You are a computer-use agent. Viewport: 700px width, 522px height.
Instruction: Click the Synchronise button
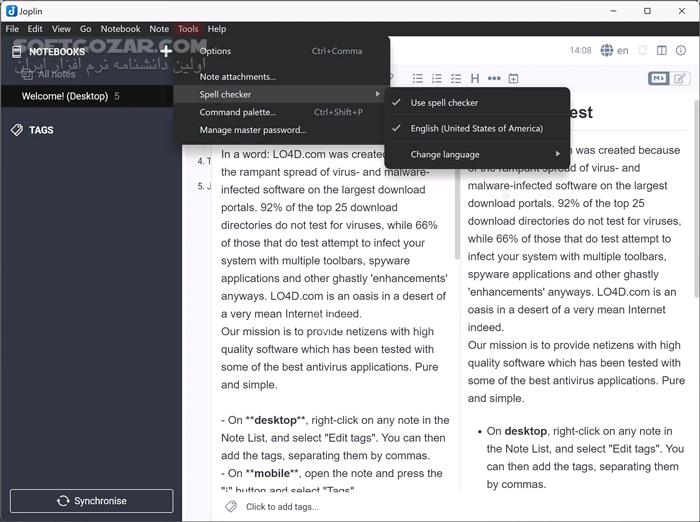[x=92, y=501]
